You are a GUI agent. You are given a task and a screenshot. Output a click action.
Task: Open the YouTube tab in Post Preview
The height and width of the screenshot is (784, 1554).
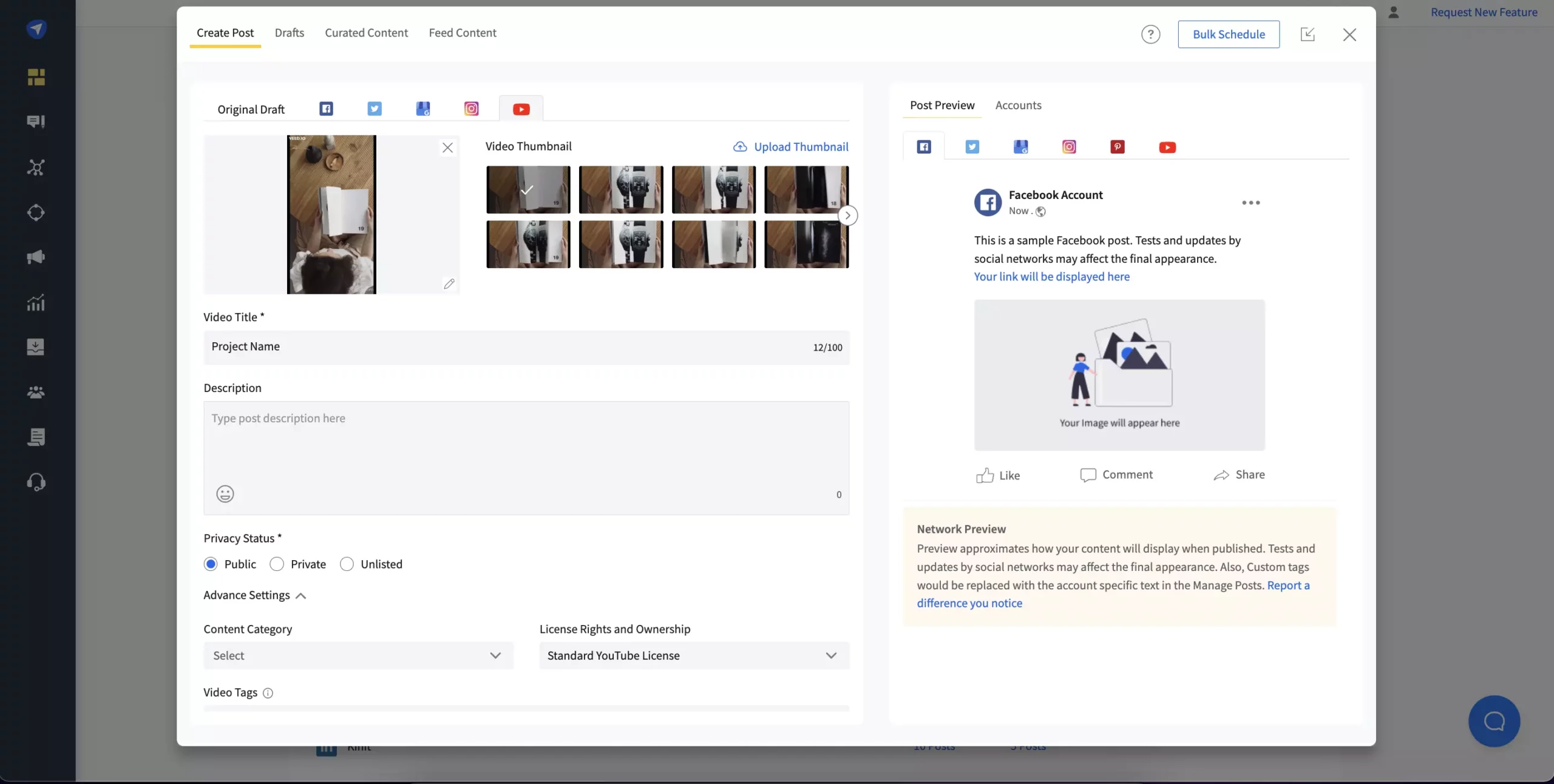(x=1167, y=147)
